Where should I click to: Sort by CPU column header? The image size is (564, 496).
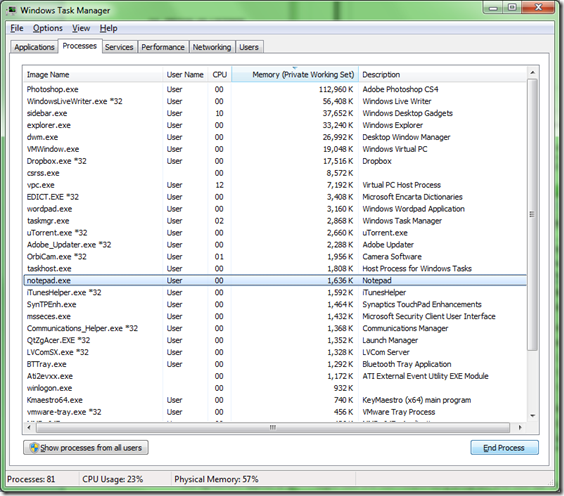tap(219, 74)
